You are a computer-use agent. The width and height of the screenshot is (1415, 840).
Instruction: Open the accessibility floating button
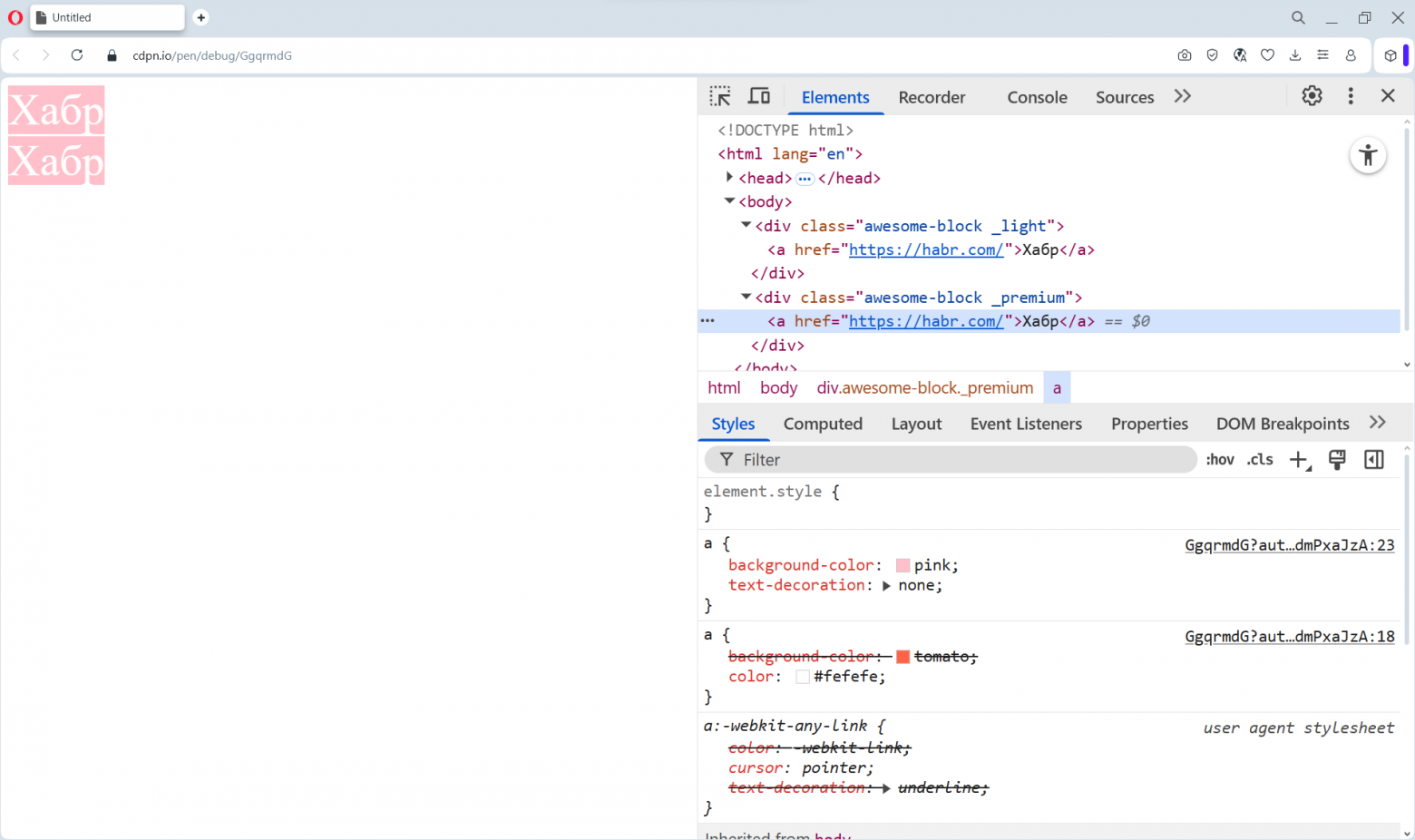(x=1368, y=155)
